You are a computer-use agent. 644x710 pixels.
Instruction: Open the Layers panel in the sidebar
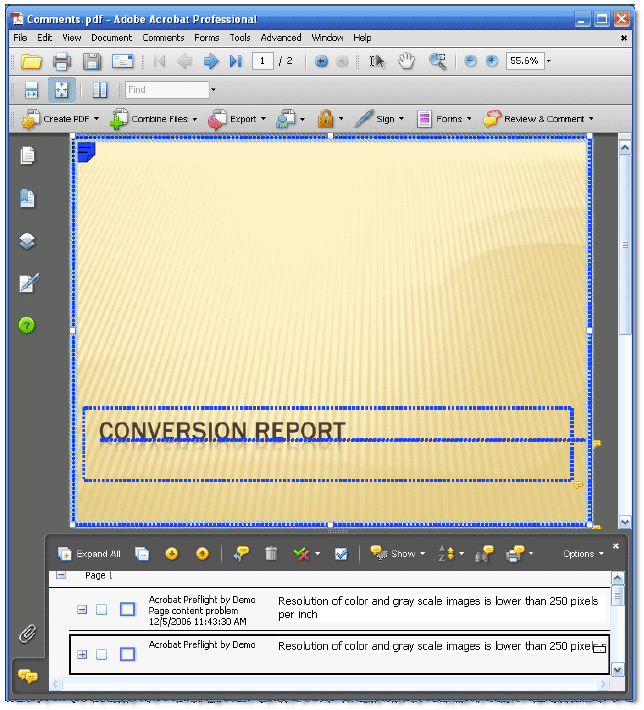pos(28,241)
